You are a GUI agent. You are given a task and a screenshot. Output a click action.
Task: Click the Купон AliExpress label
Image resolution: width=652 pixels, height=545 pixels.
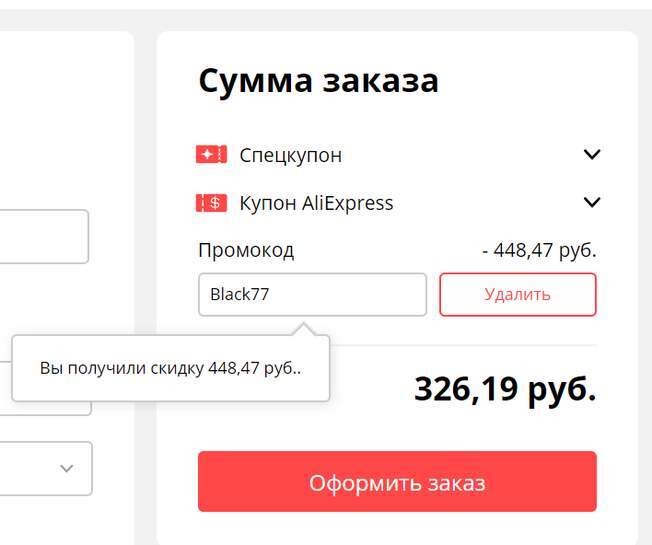316,203
